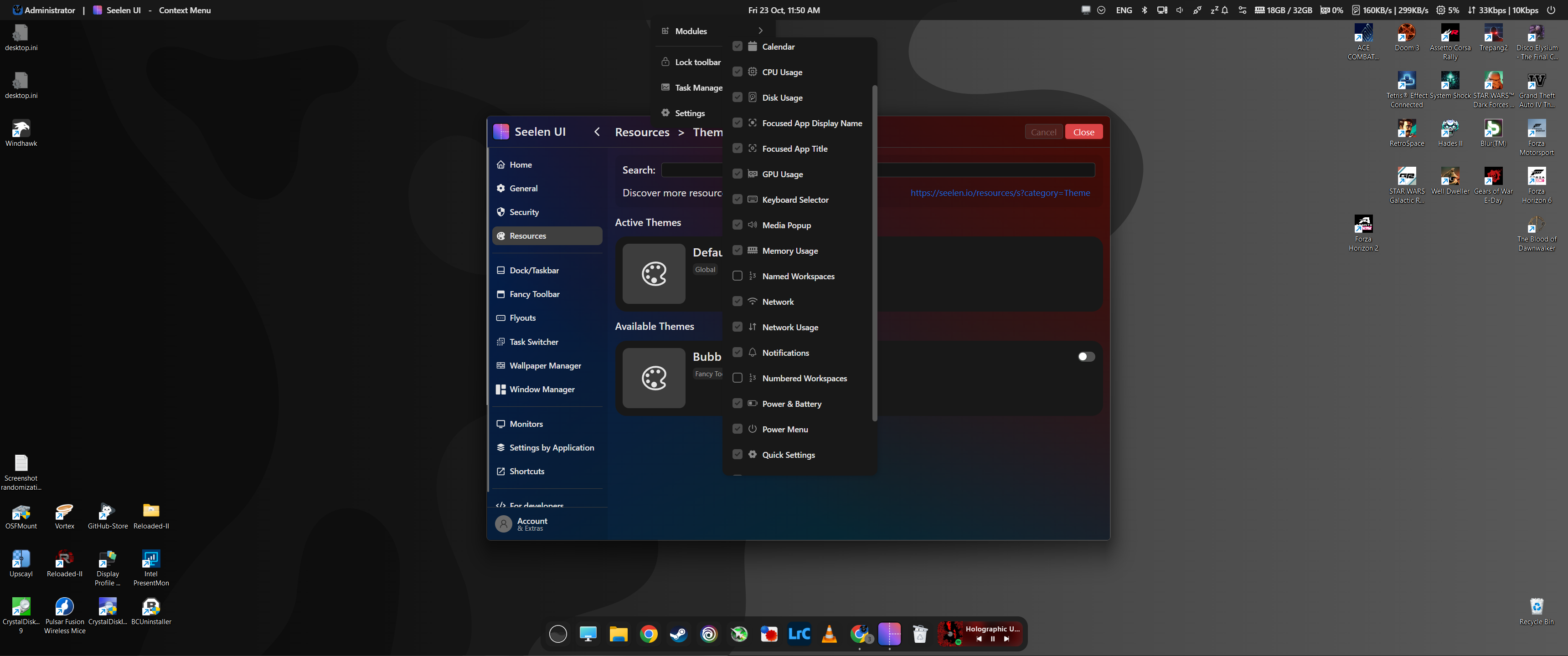Screen dimensions: 1568x656
Task: Click the ENG keyboard language indicator
Action: pos(1124,10)
